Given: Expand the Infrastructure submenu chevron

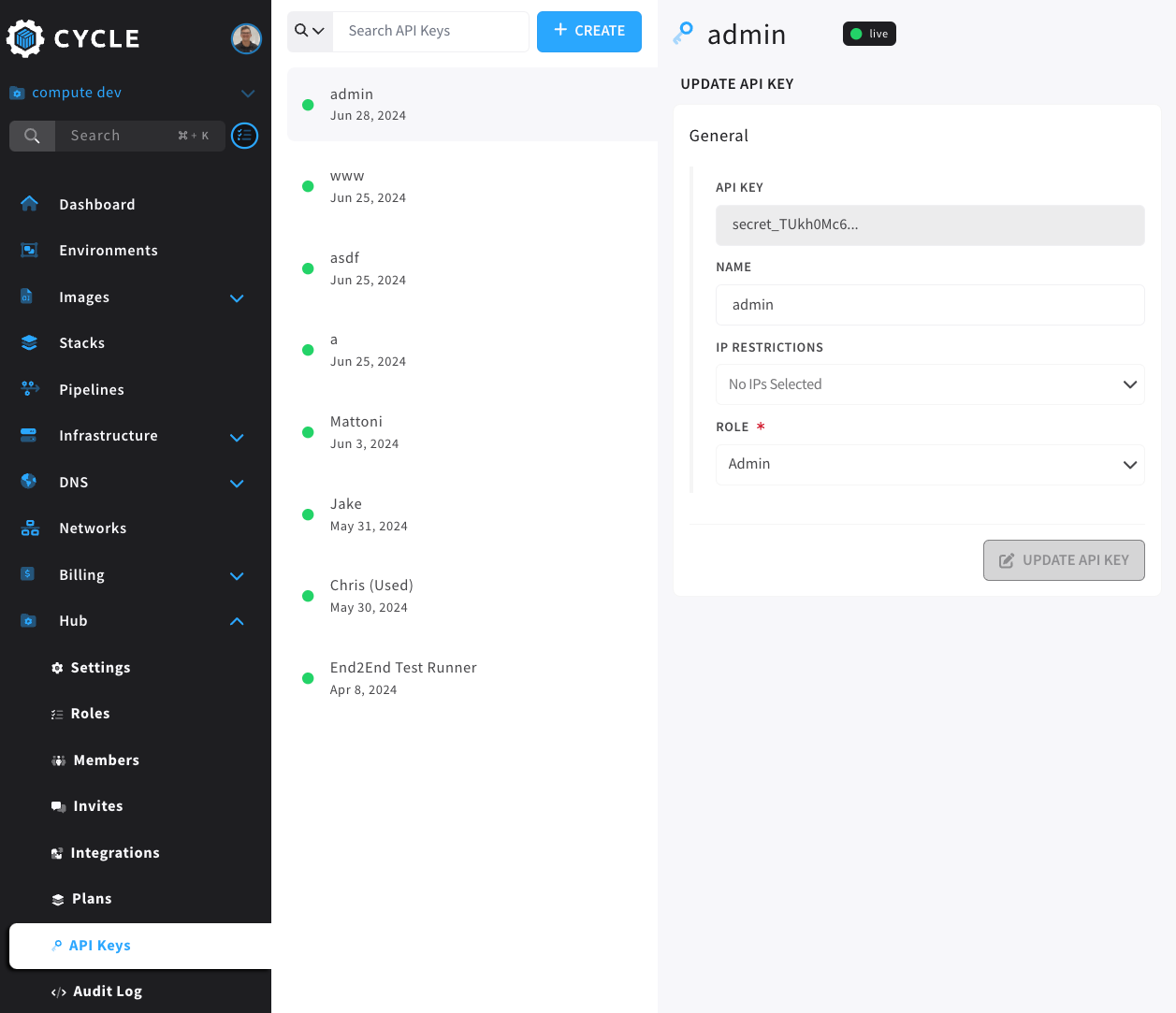Looking at the screenshot, I should (237, 437).
